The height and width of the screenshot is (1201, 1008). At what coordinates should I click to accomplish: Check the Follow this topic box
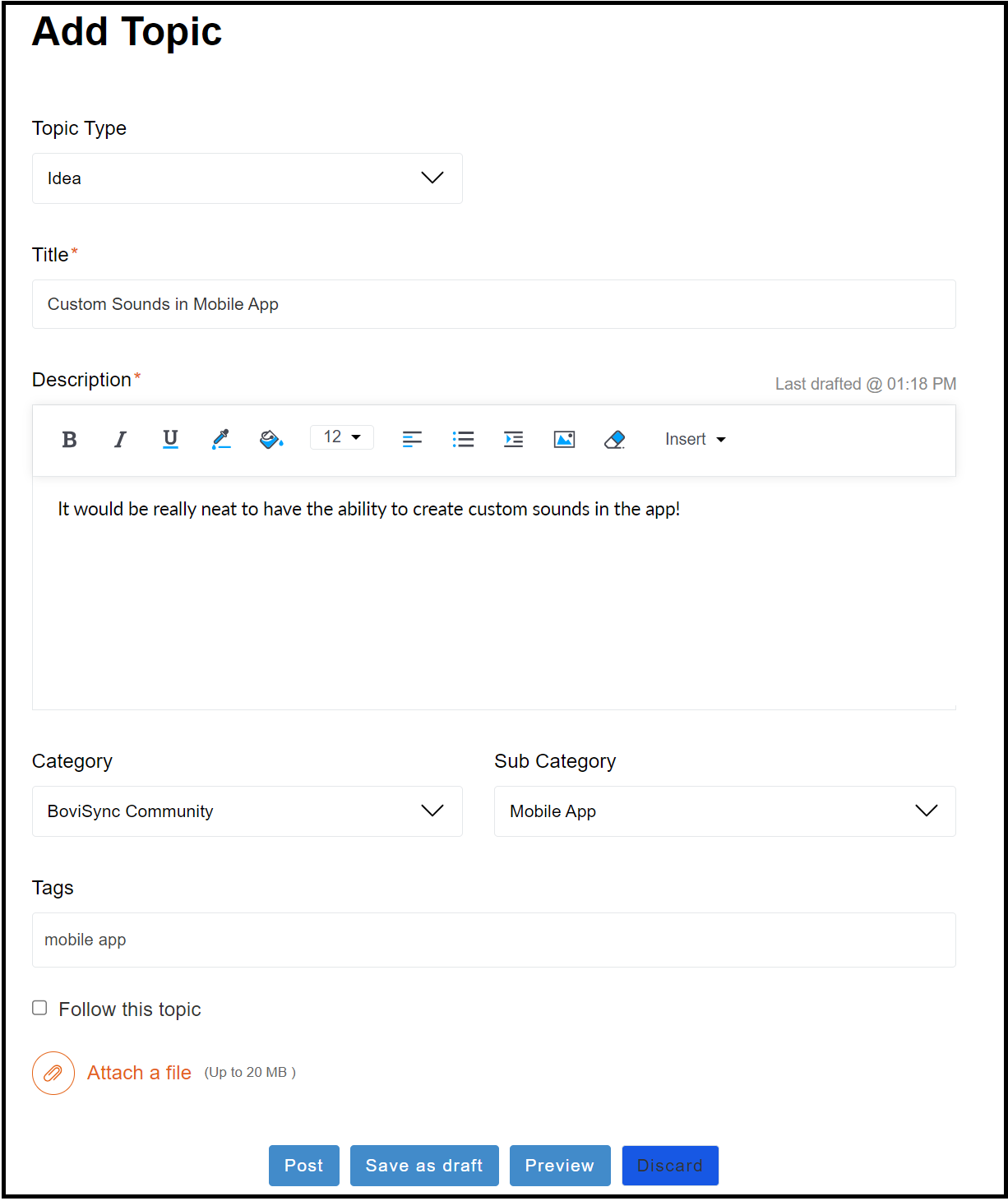tap(39, 1008)
